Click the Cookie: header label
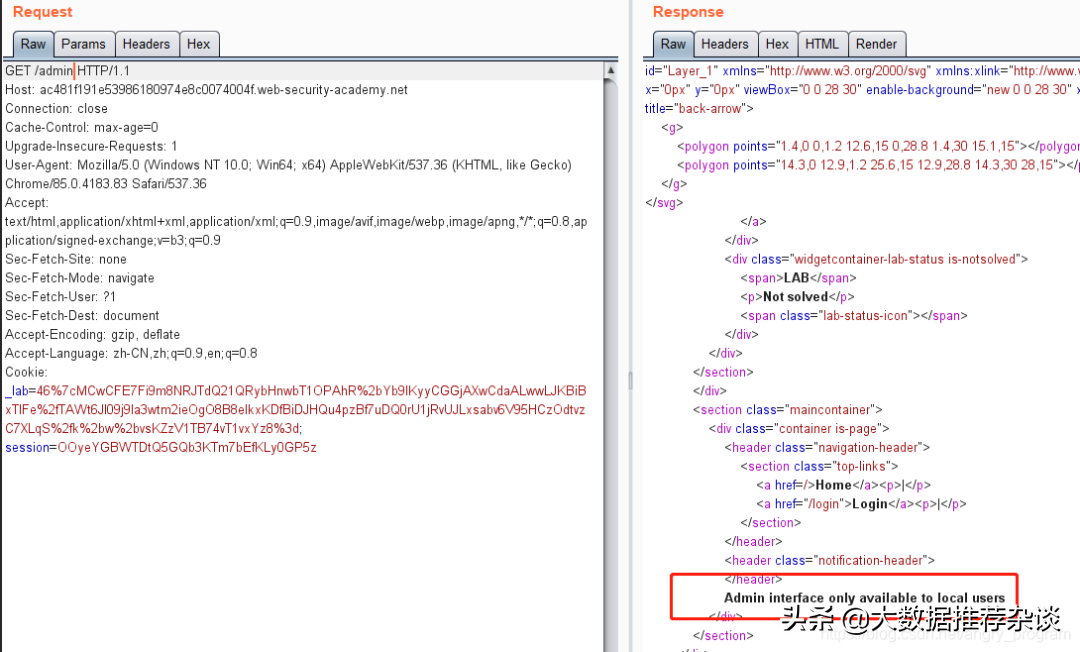Screen dimensions: 1080x652 pos(26,372)
